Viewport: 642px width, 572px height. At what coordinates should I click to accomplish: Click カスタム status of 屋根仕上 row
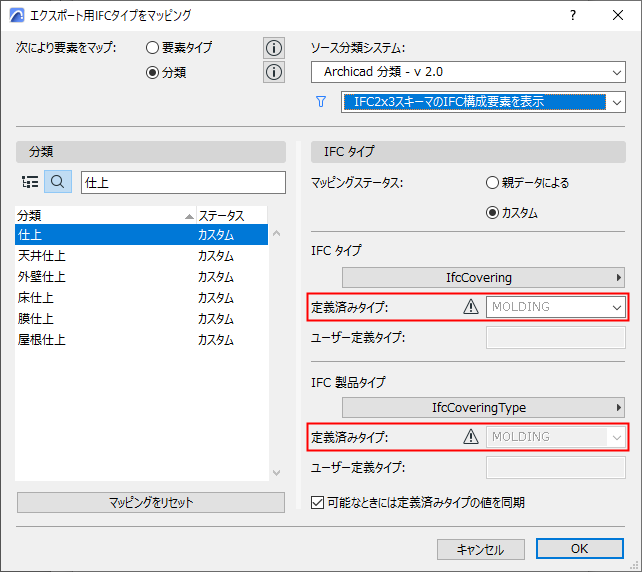(x=216, y=340)
